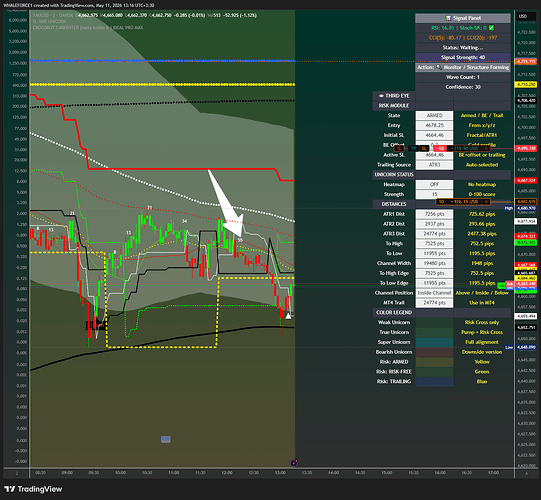Click the SL button next to TP
Image resolution: width=541 pixels, height=500 pixels.
pos(424,148)
